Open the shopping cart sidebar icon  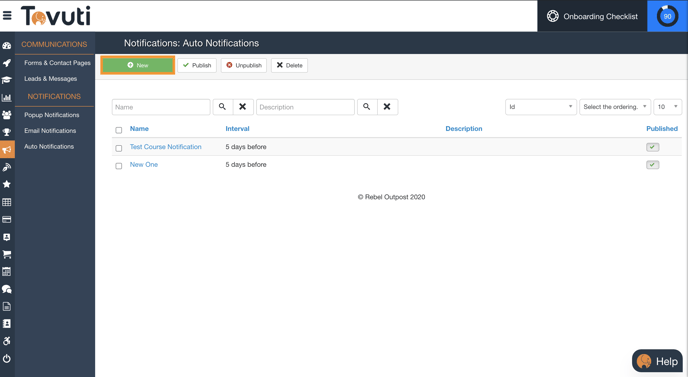pos(7,254)
